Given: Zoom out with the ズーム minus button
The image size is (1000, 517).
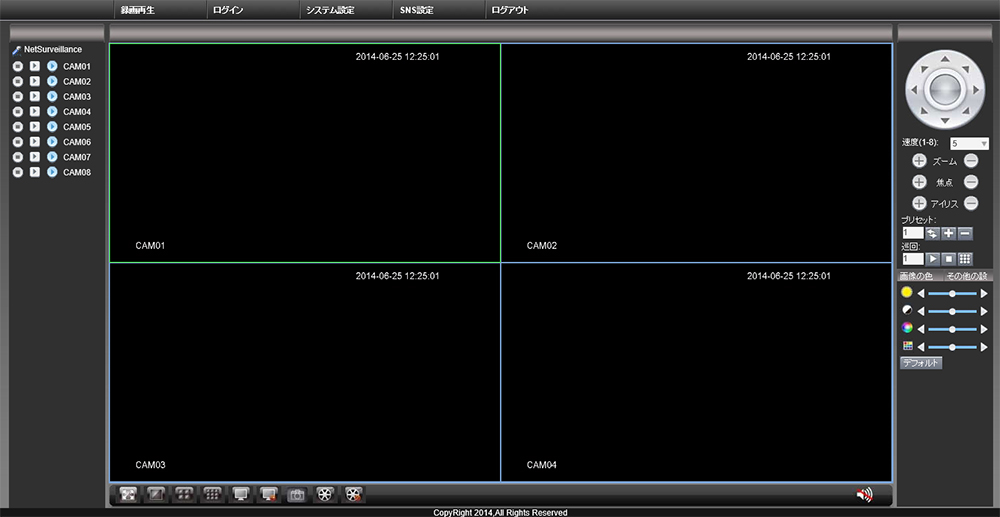Looking at the screenshot, I should 971,161.
